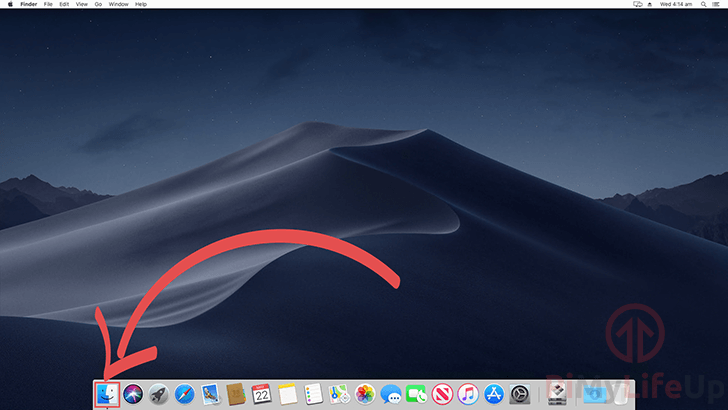Open the Window menu
Screen dimensions: 728x410
point(118,4)
